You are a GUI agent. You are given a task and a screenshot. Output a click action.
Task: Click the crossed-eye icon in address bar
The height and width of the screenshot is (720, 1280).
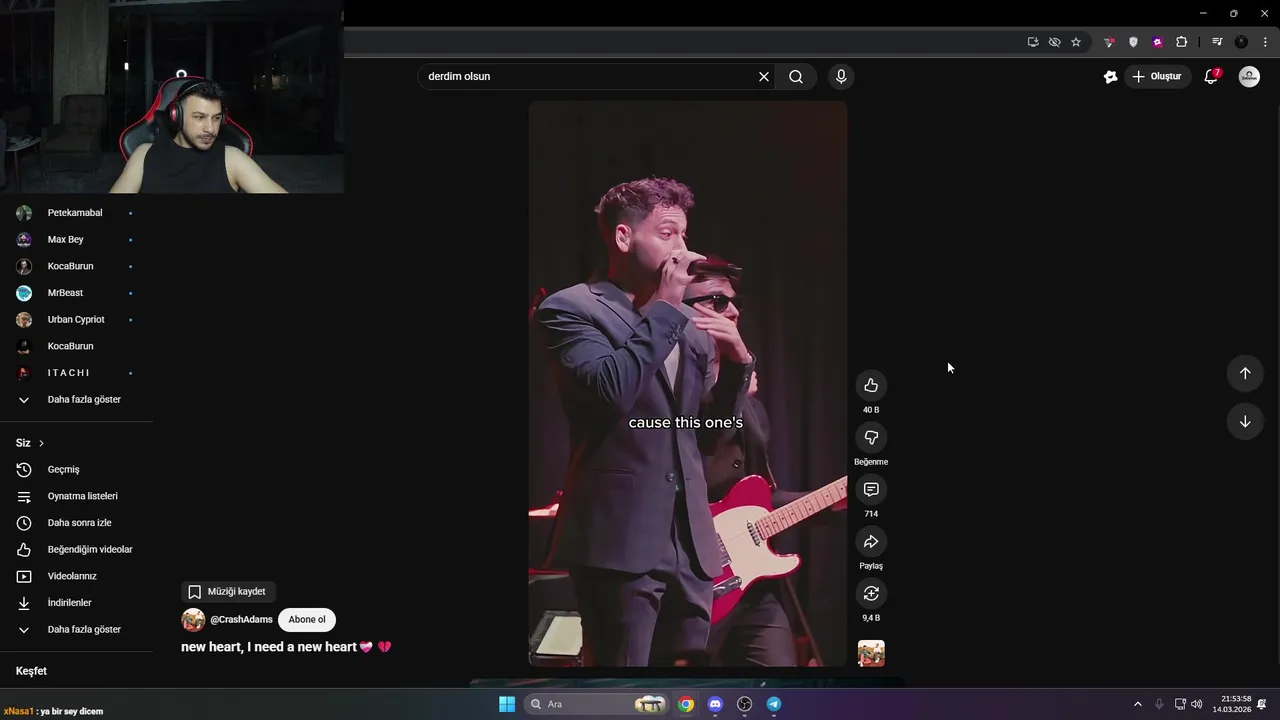pos(1054,42)
